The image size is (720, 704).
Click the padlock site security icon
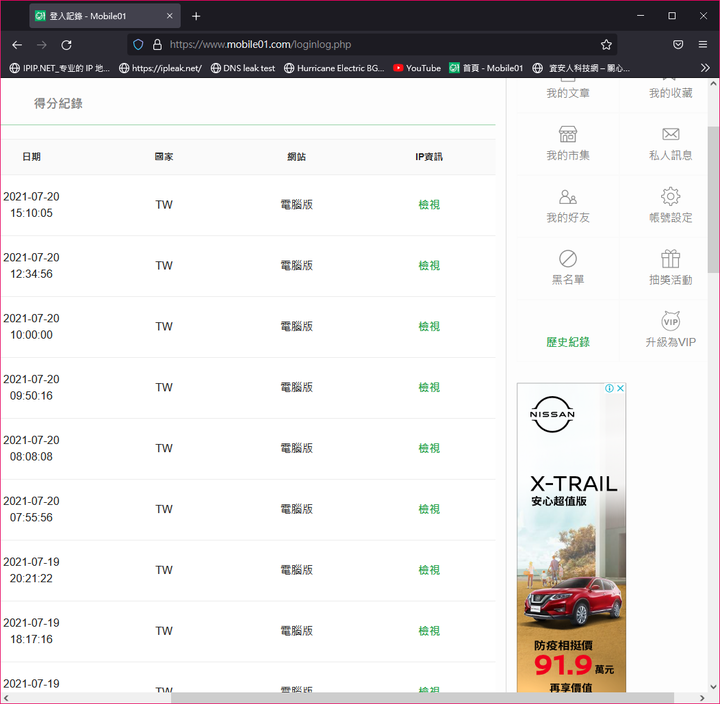(157, 45)
